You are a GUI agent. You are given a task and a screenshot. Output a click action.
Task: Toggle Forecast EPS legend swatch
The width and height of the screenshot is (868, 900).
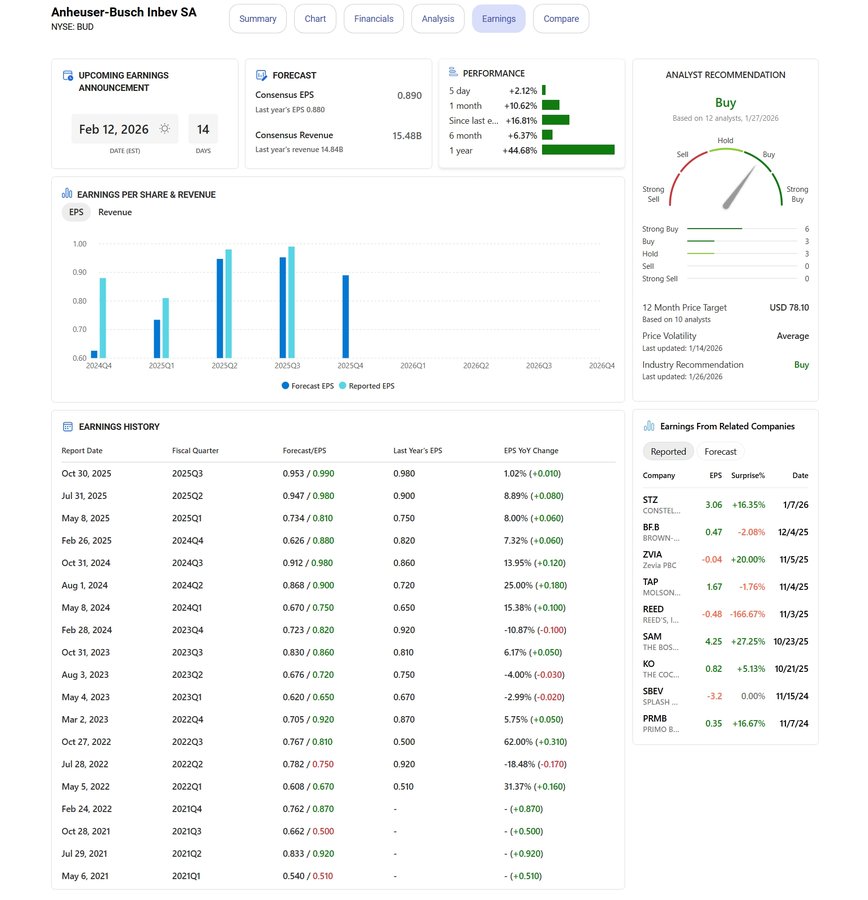click(285, 385)
